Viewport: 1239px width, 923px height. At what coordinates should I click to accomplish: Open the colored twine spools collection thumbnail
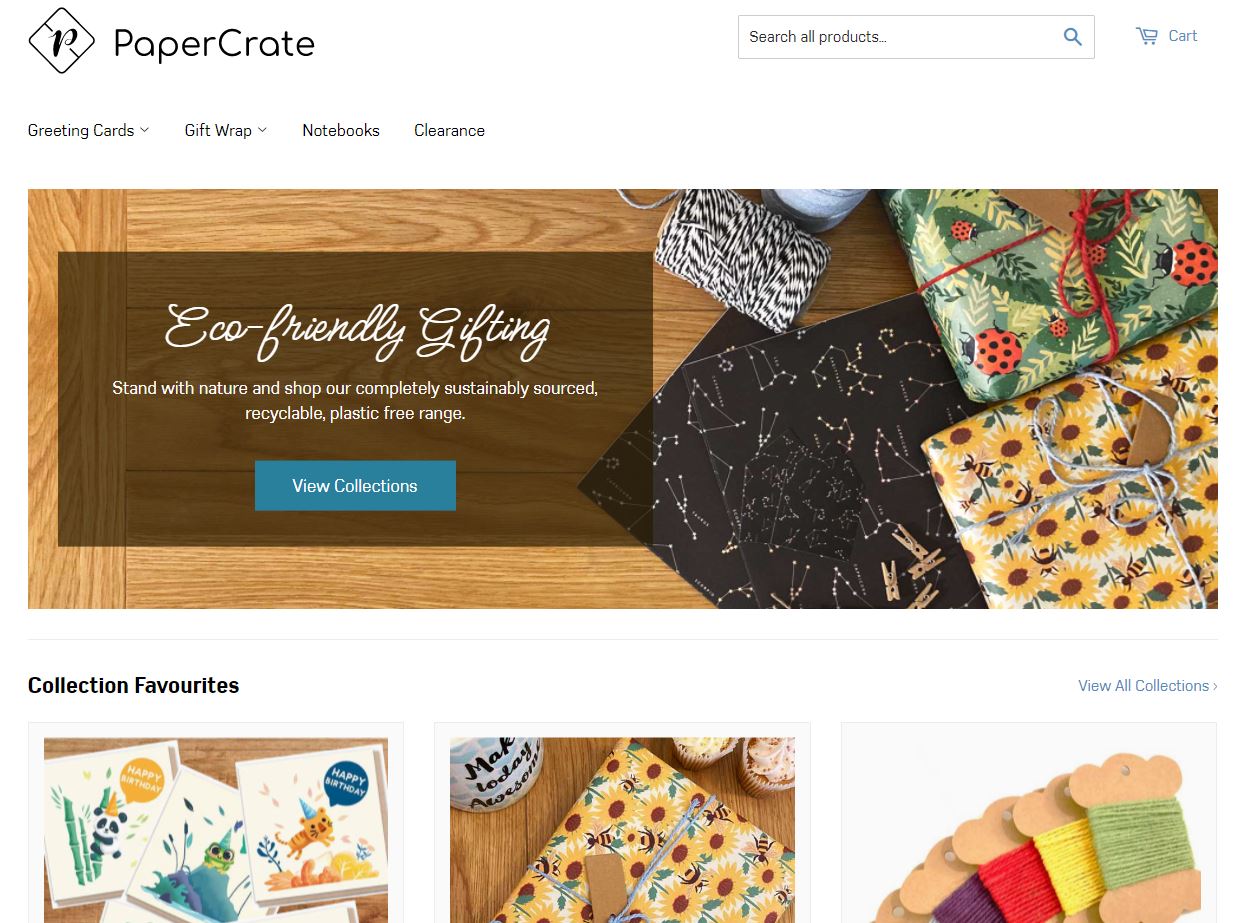(1029, 830)
